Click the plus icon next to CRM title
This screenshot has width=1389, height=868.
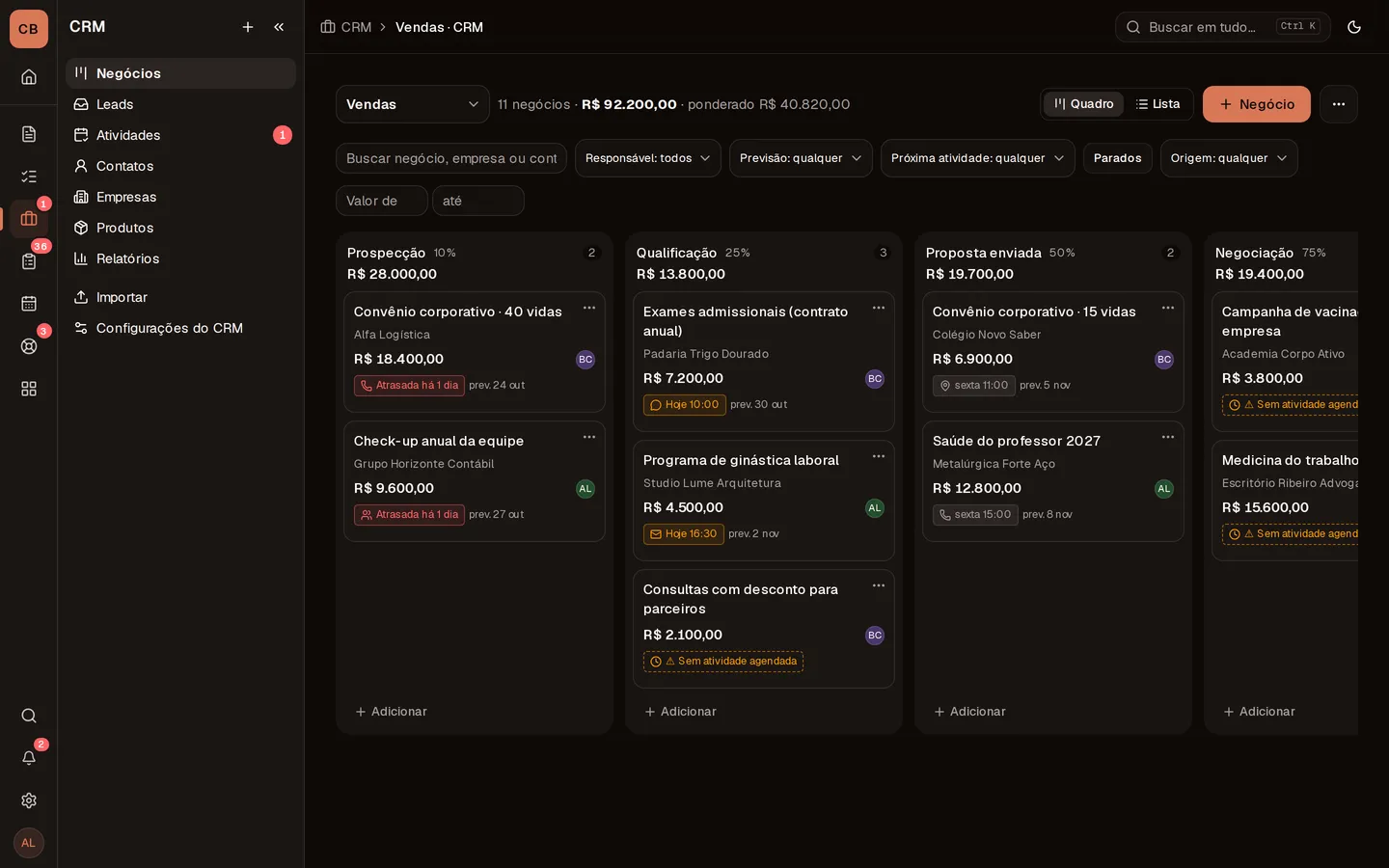click(248, 27)
